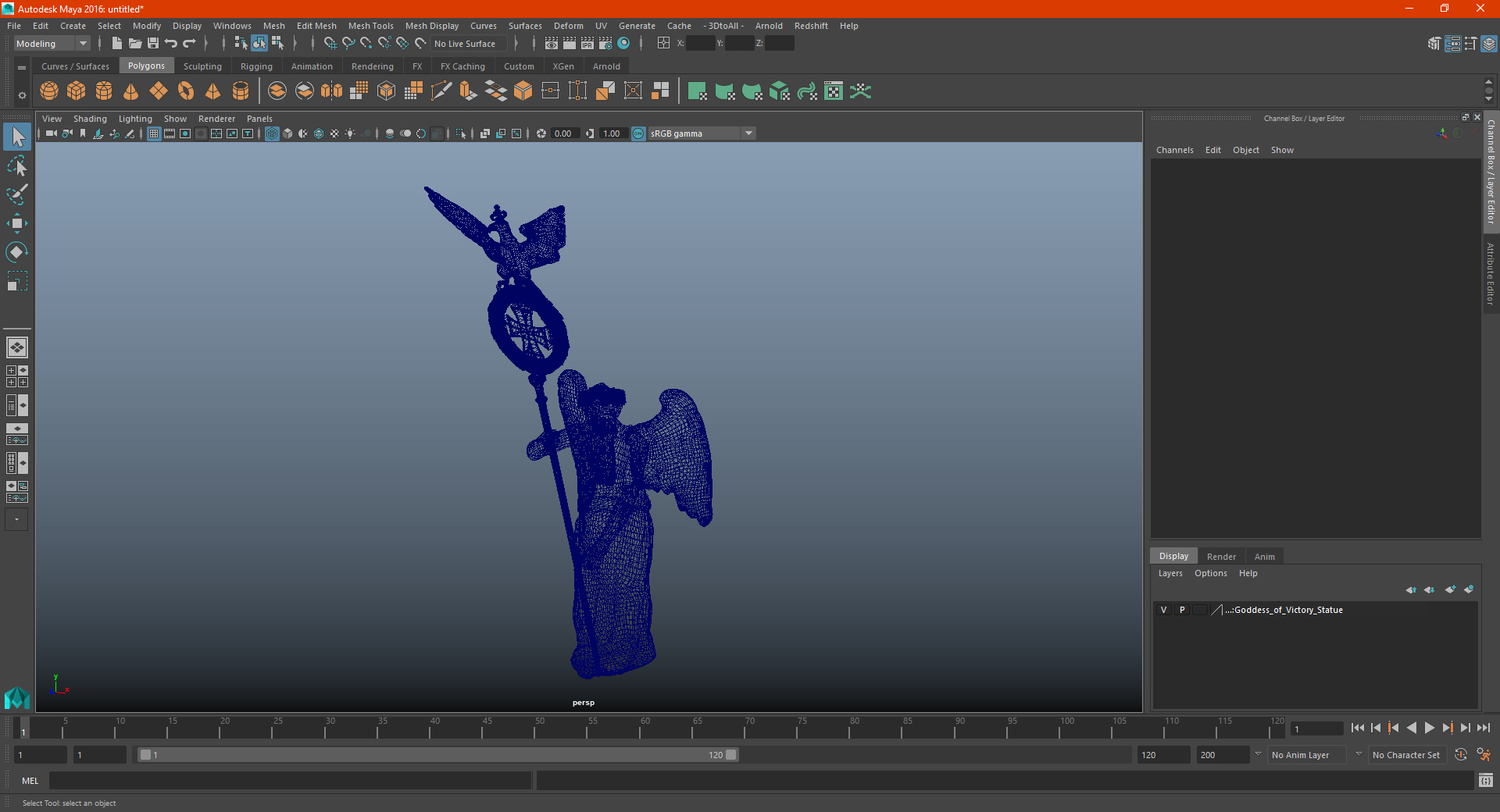The image size is (1500, 812).
Task: Create a polygon pipe from the shelf
Action: coord(241,91)
